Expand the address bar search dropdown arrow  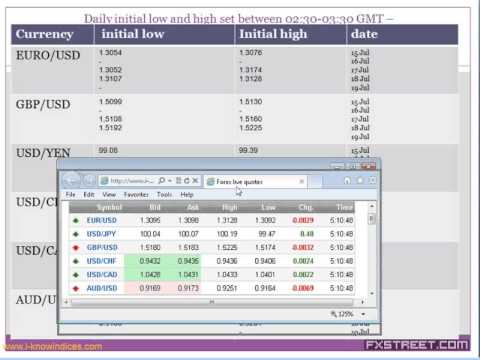pos(170,181)
